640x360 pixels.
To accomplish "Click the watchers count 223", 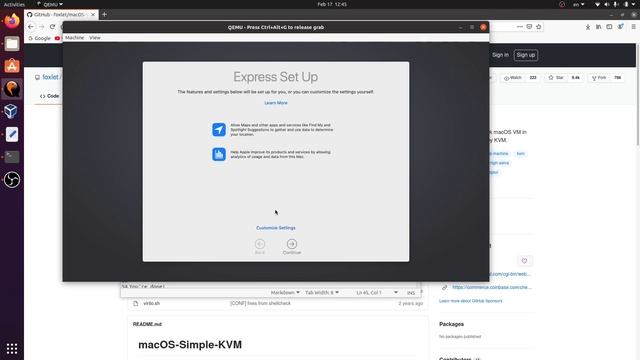I will pyautogui.click(x=533, y=78).
